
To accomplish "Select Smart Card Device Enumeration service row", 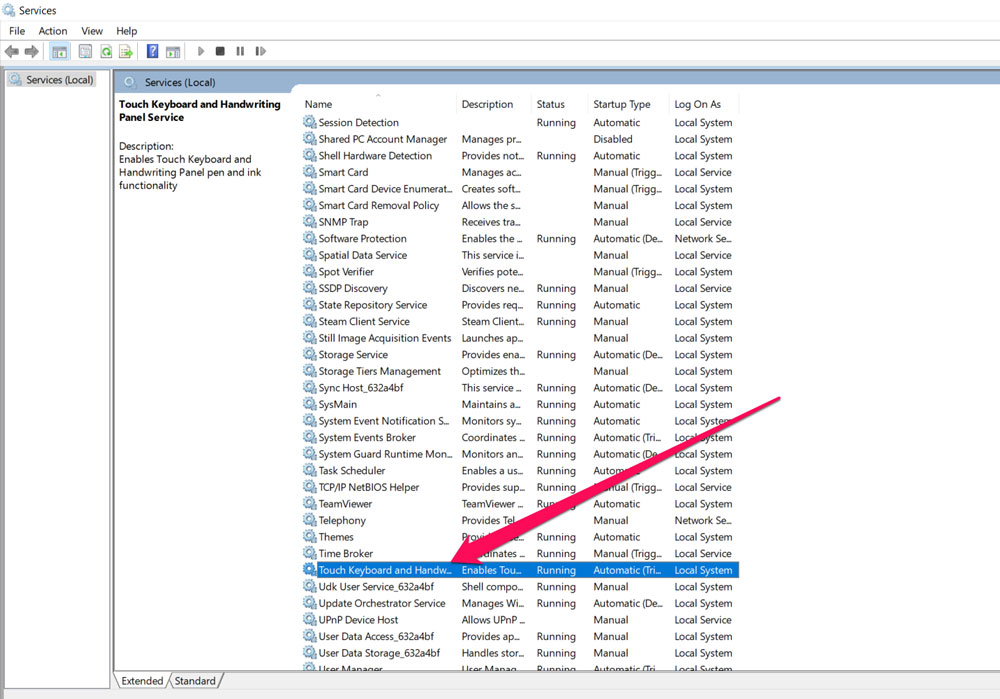I will point(520,188).
